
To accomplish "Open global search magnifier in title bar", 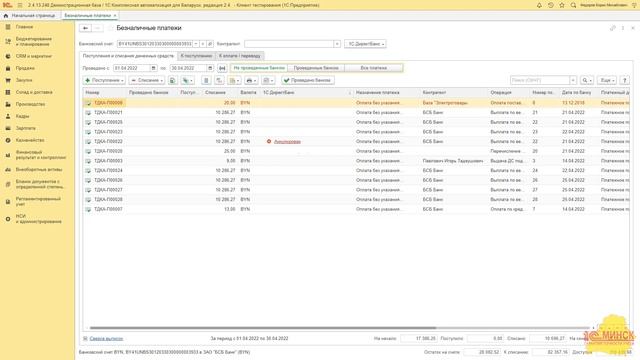I will pos(573,5).
